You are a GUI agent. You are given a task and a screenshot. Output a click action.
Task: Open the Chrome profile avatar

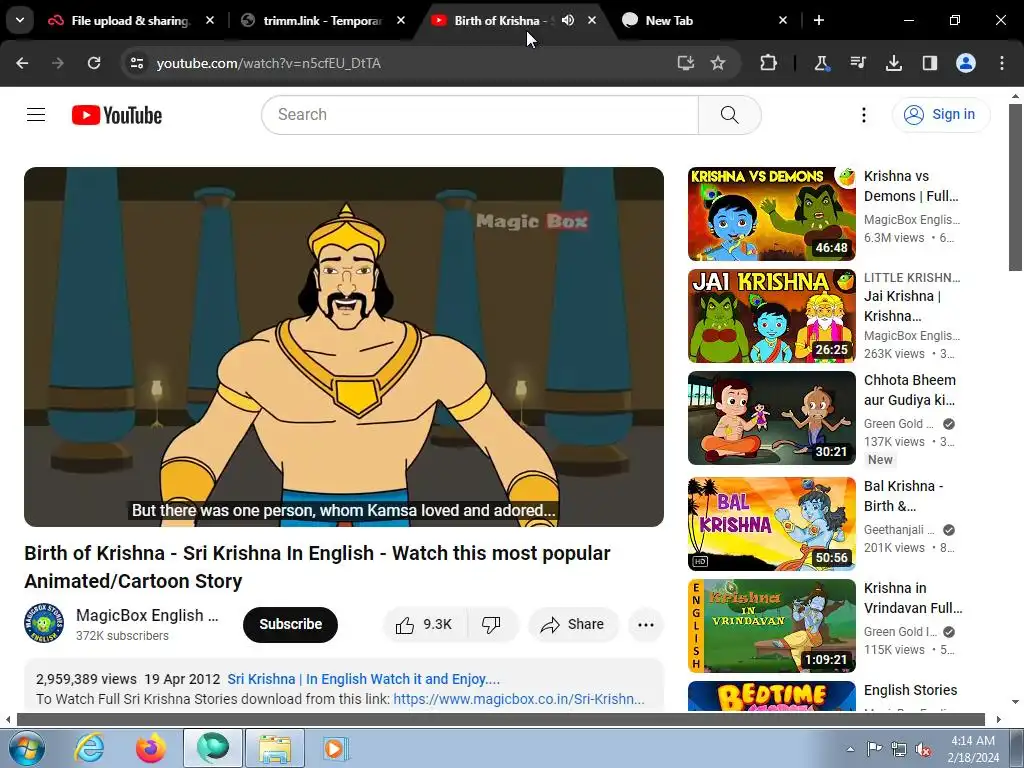click(966, 63)
